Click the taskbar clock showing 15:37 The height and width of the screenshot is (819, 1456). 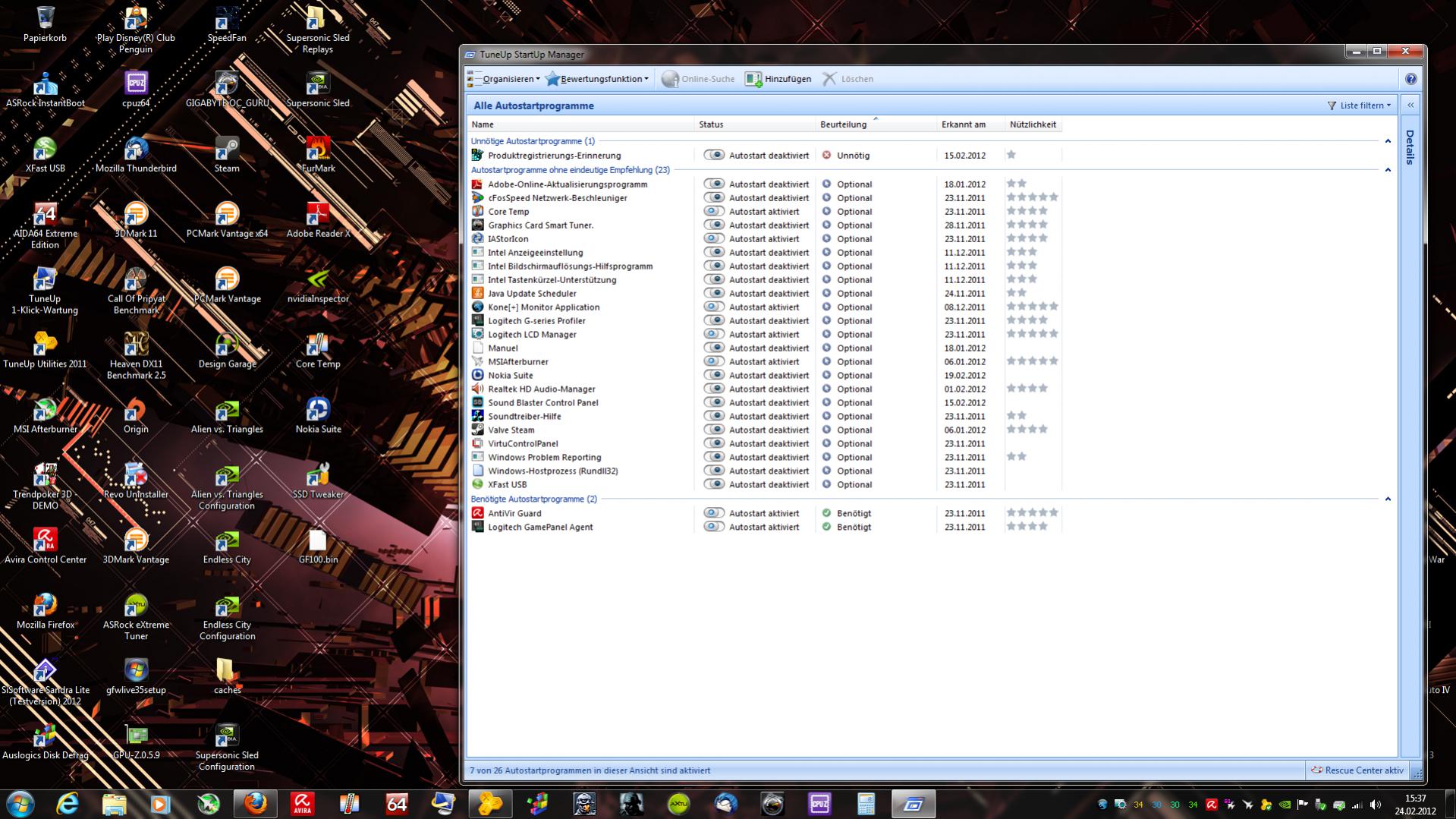(x=1415, y=799)
